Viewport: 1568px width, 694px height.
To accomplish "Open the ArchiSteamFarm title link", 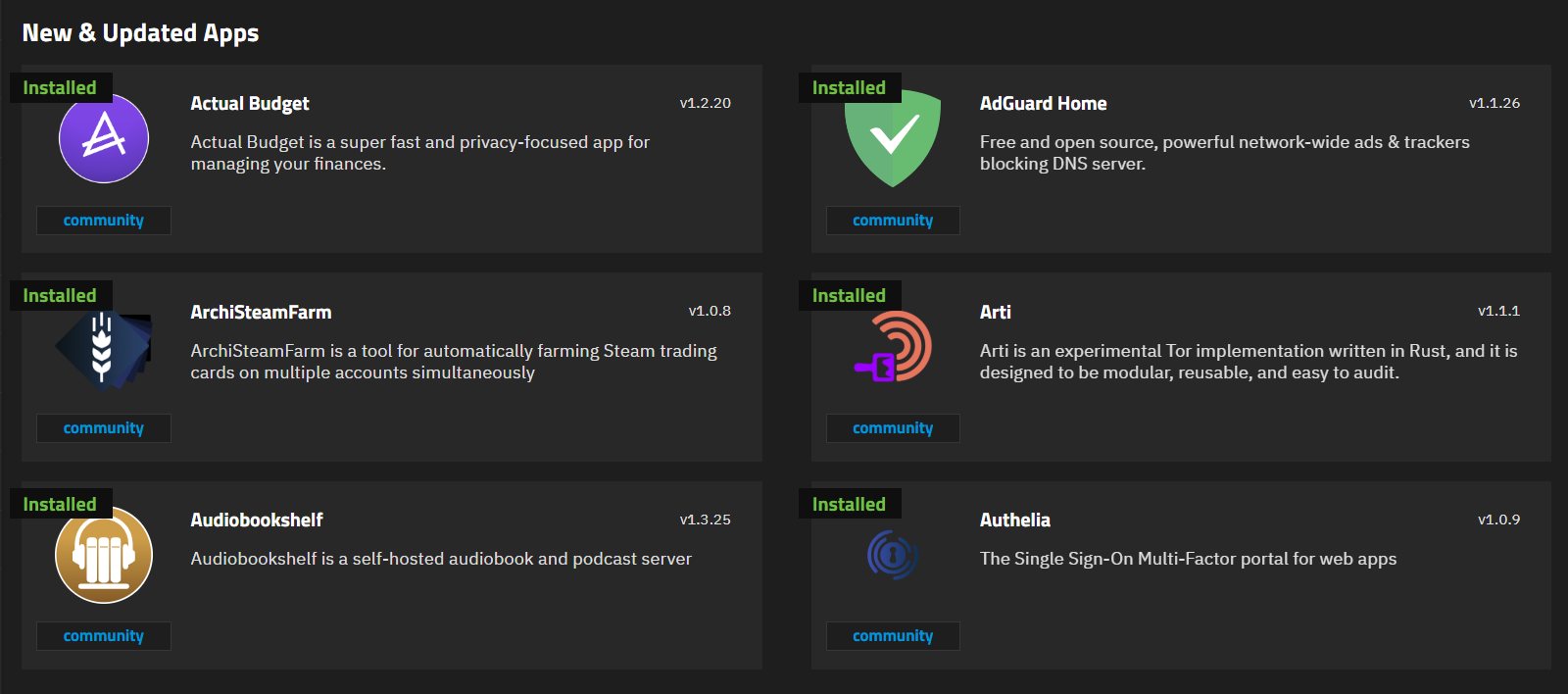I will [x=261, y=313].
